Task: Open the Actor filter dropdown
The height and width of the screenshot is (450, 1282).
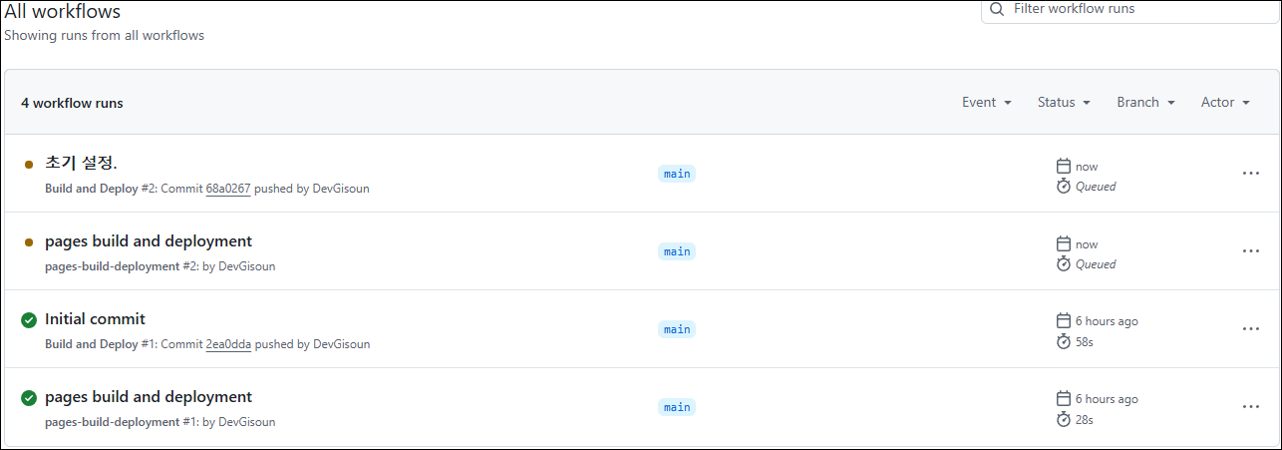Action: tap(1225, 102)
